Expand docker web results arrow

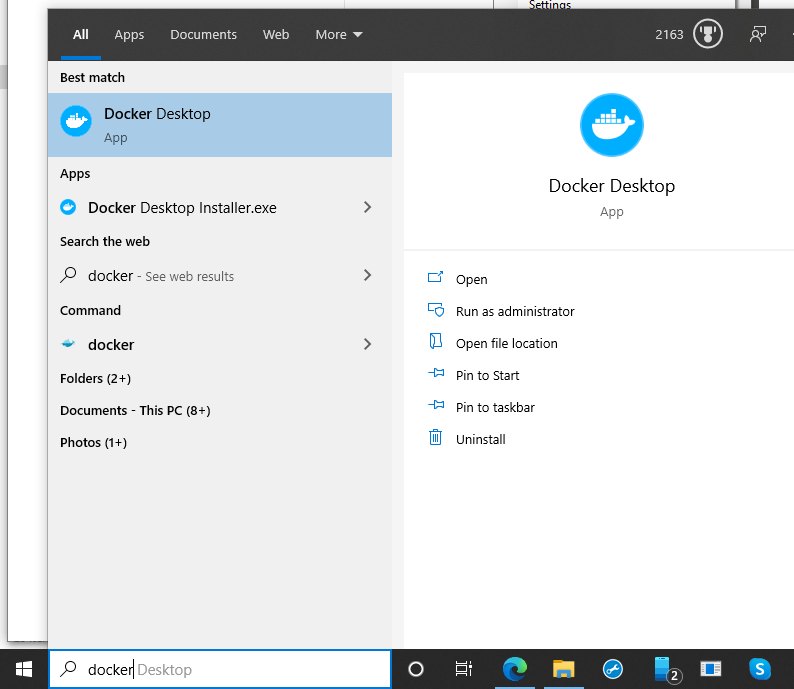[x=368, y=275]
